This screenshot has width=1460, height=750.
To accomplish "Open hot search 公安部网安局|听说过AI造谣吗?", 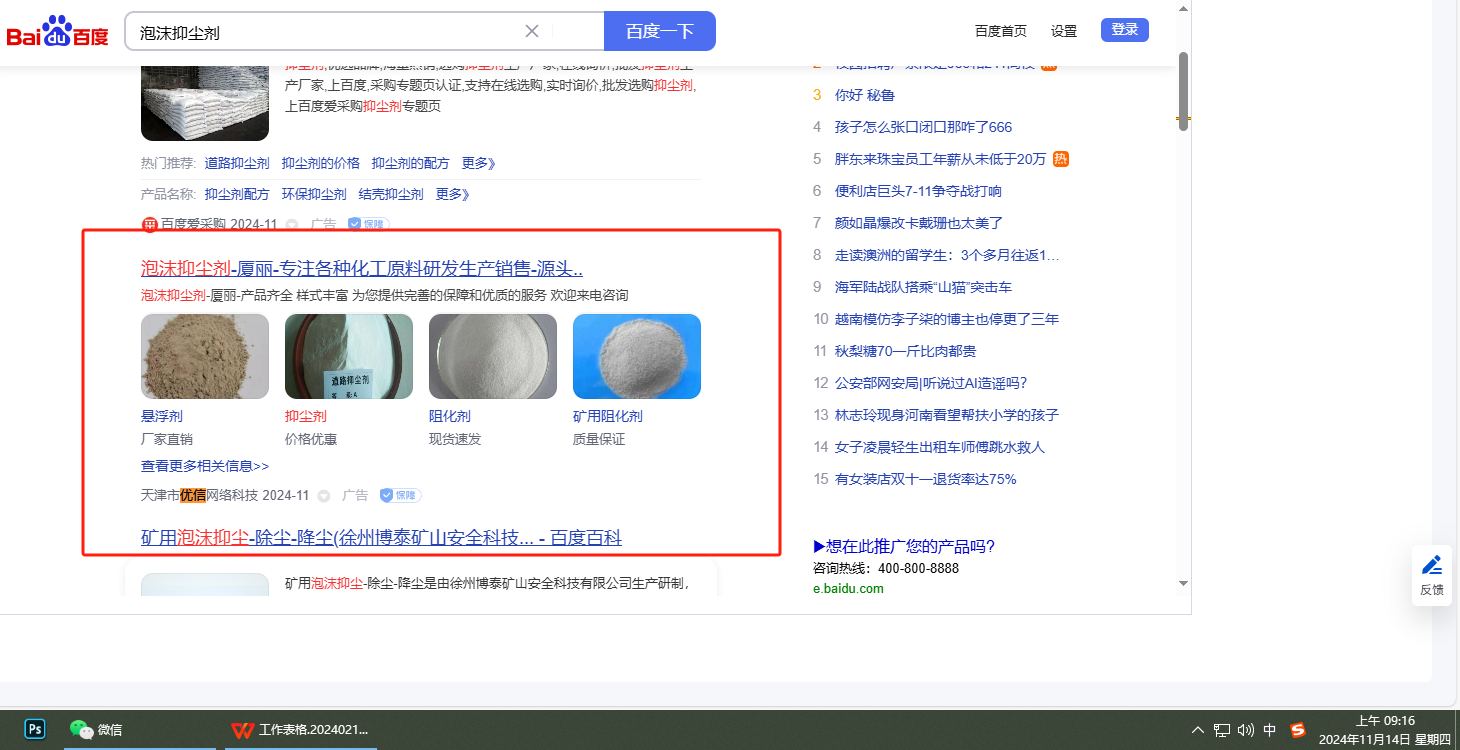I will point(931,383).
